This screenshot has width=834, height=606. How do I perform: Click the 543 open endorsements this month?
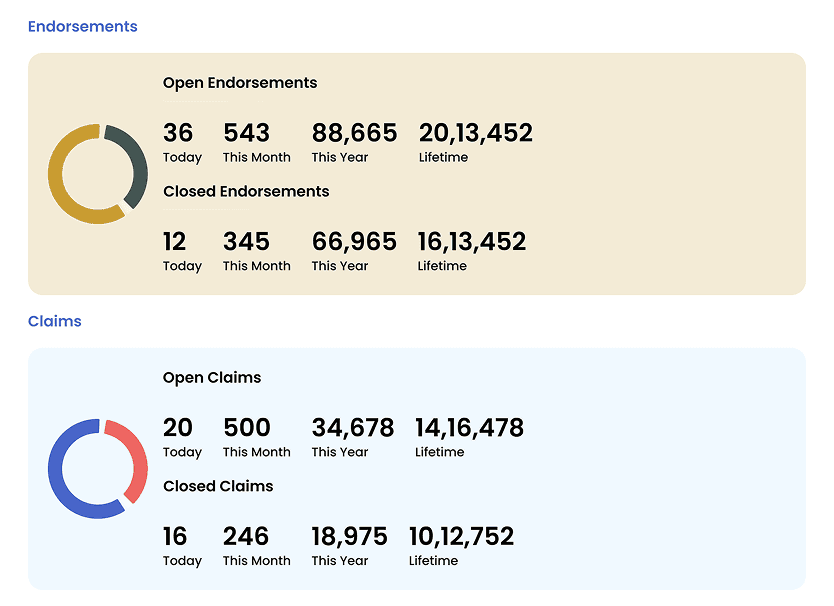(246, 133)
